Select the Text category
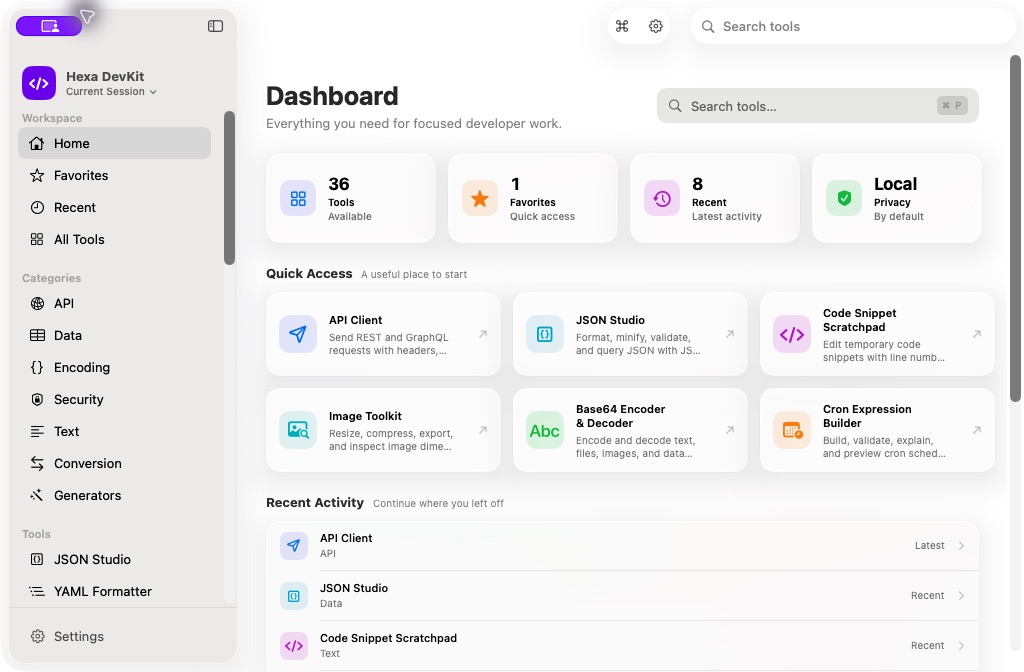This screenshot has width=1024, height=672. coord(114,431)
